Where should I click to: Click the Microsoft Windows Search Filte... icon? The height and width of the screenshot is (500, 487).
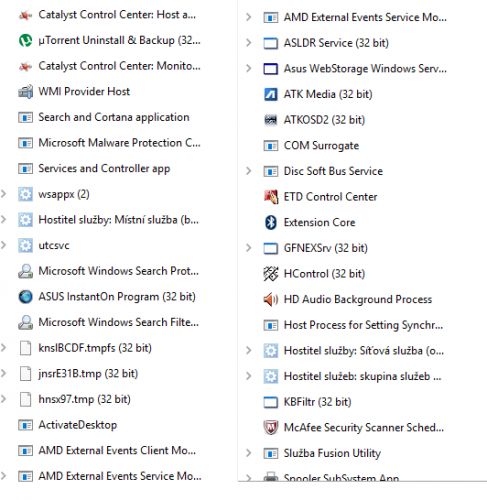pyautogui.click(x=25, y=322)
